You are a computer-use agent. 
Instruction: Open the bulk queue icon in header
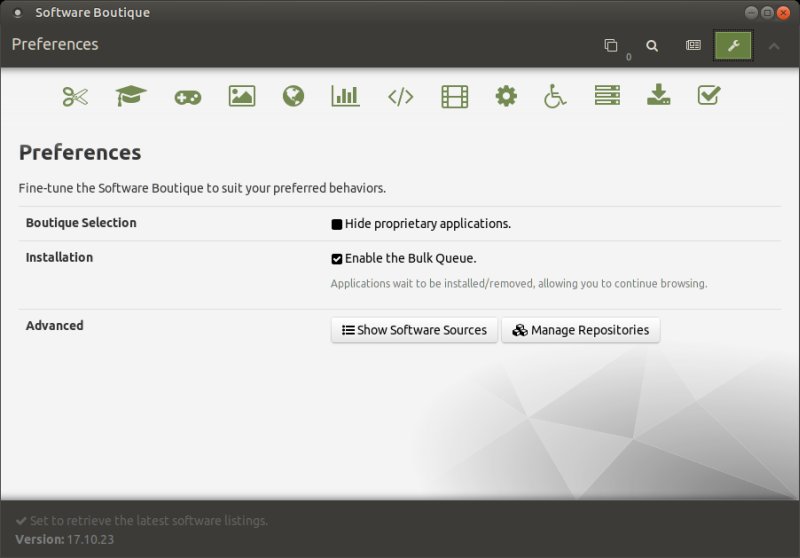(x=611, y=46)
